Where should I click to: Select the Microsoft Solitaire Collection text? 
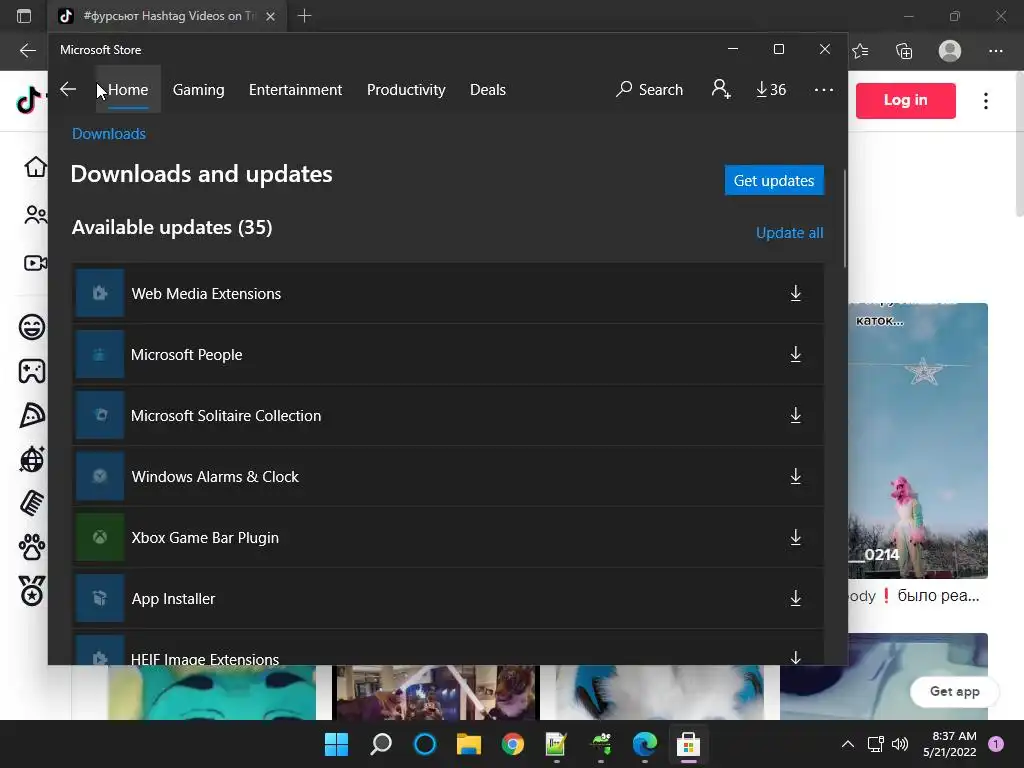[x=226, y=415]
